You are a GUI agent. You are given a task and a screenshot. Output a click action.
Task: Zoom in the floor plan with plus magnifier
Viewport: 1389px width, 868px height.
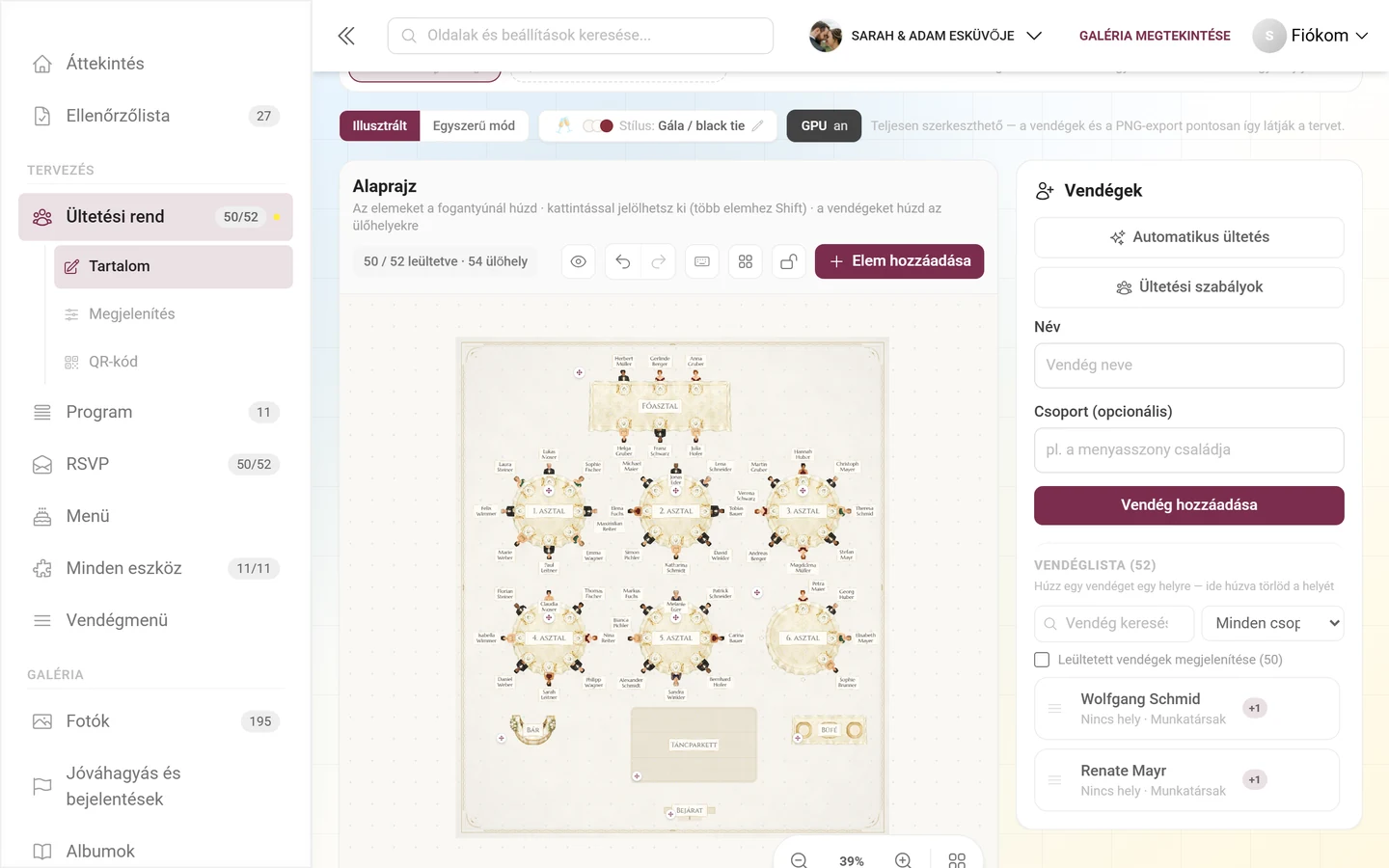(903, 860)
